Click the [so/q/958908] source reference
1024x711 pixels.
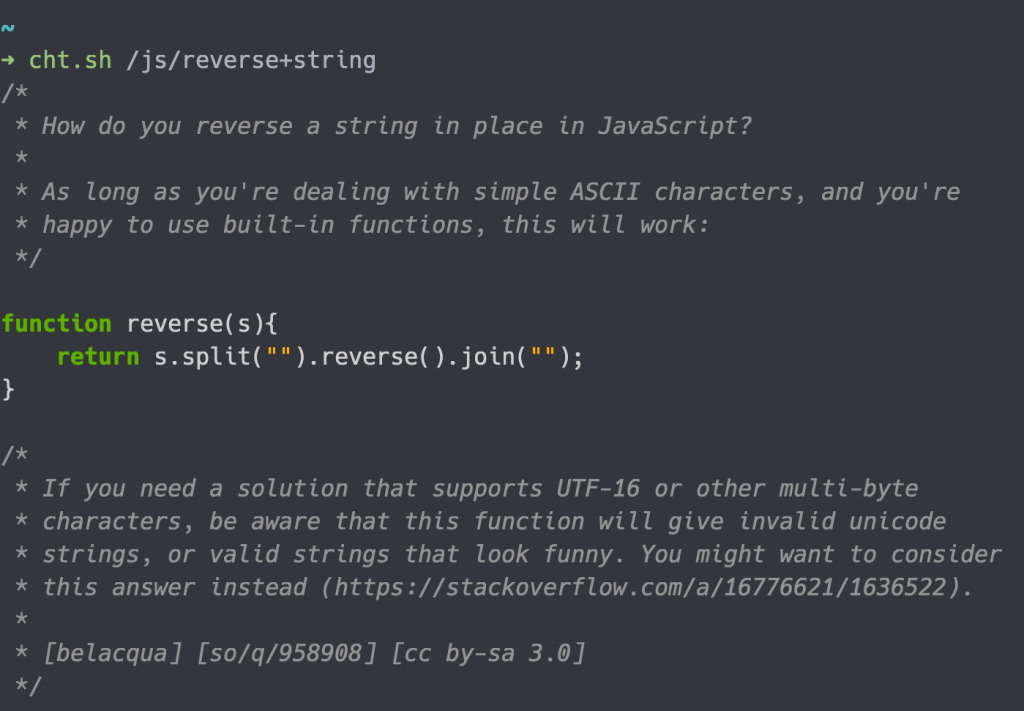[x=286, y=652]
